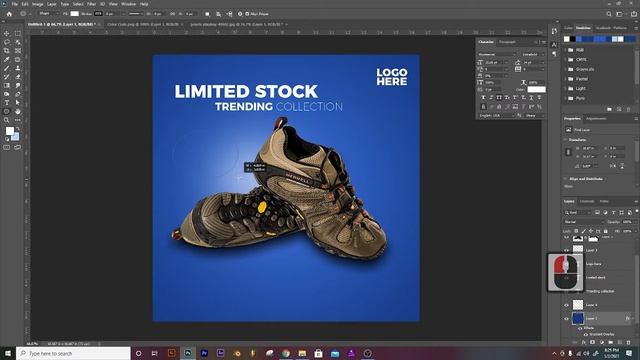The height and width of the screenshot is (360, 640).
Task: Click the gear settings icon in options bar
Action: click(240, 14)
